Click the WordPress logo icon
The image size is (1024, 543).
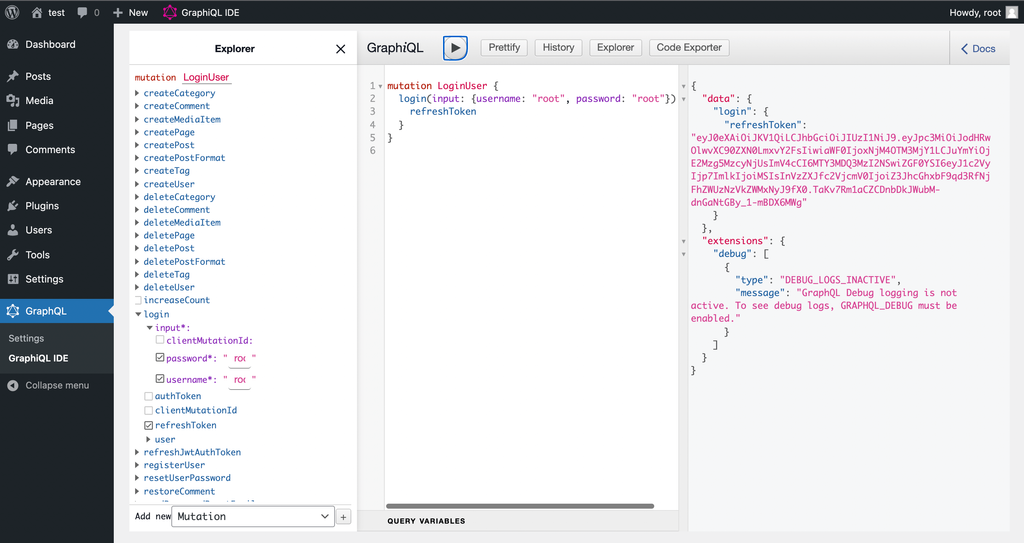12,12
